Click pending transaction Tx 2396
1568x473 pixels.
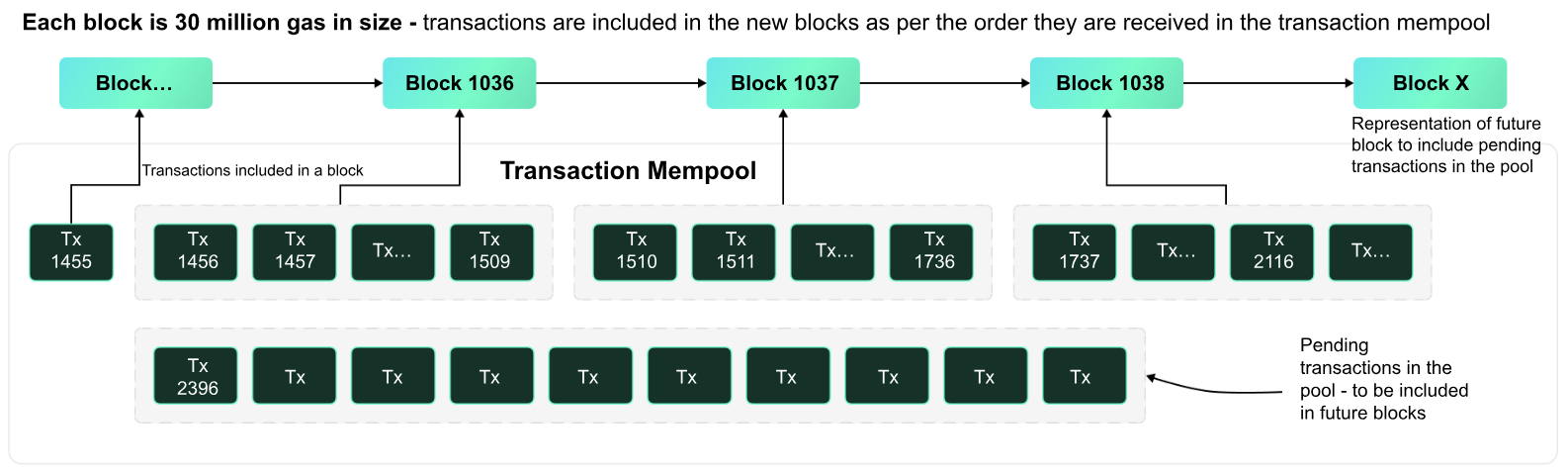196,376
